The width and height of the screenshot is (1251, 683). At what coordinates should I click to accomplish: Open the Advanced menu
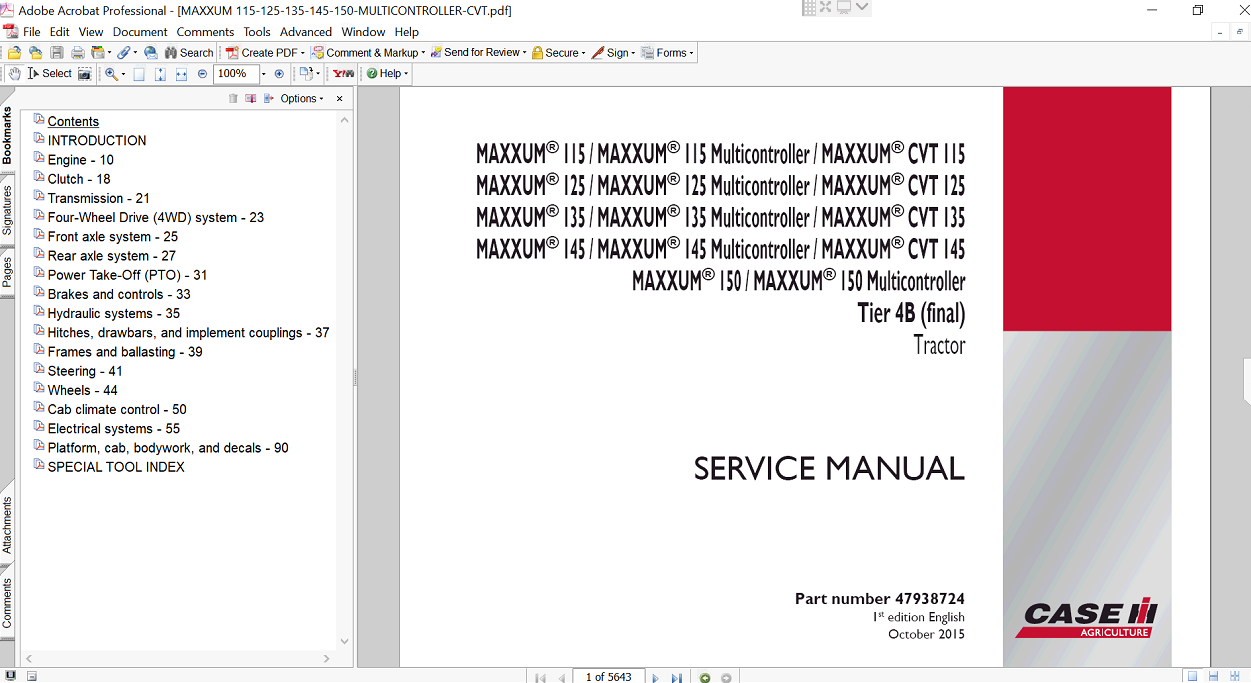coord(306,32)
